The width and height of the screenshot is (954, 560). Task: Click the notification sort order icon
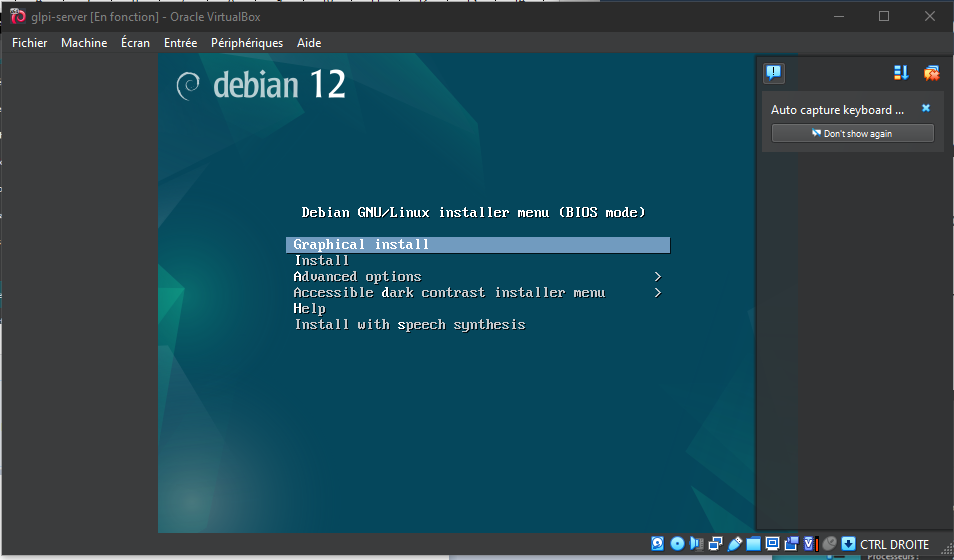point(901,73)
